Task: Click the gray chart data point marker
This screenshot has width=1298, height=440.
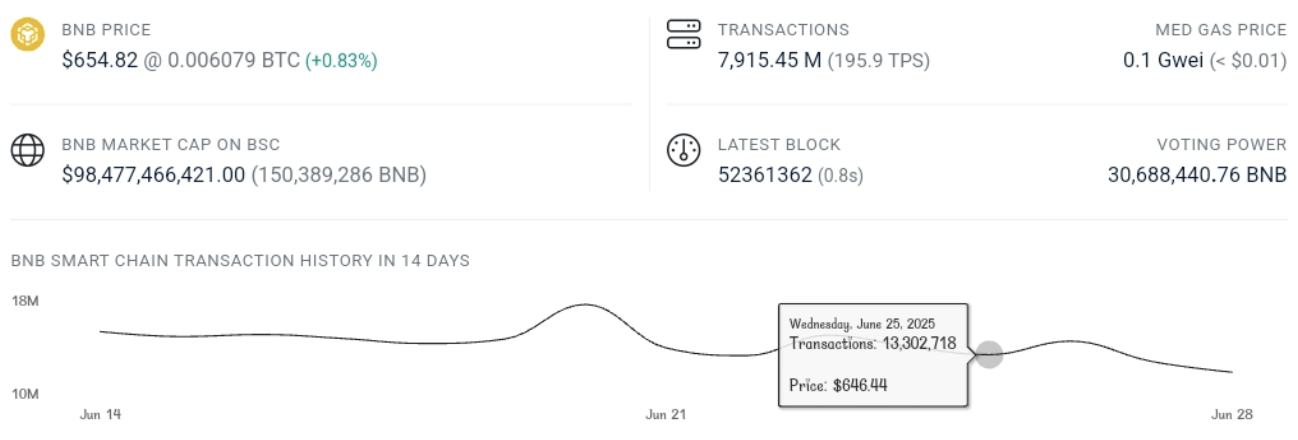Action: click(989, 354)
